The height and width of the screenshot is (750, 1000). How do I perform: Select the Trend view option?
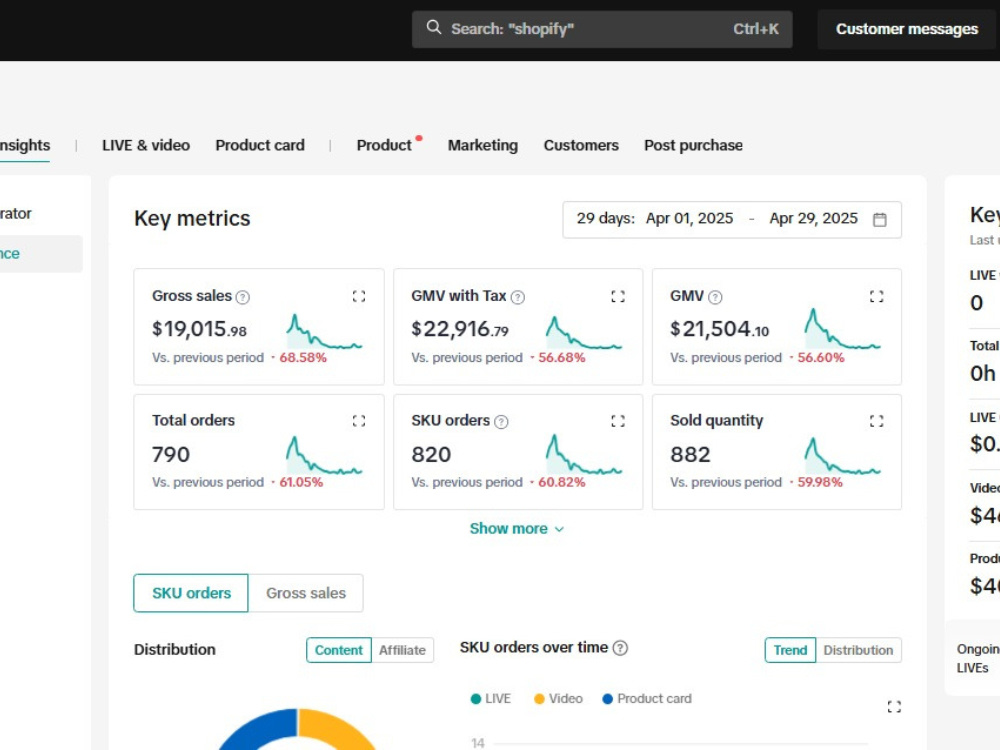tap(790, 650)
